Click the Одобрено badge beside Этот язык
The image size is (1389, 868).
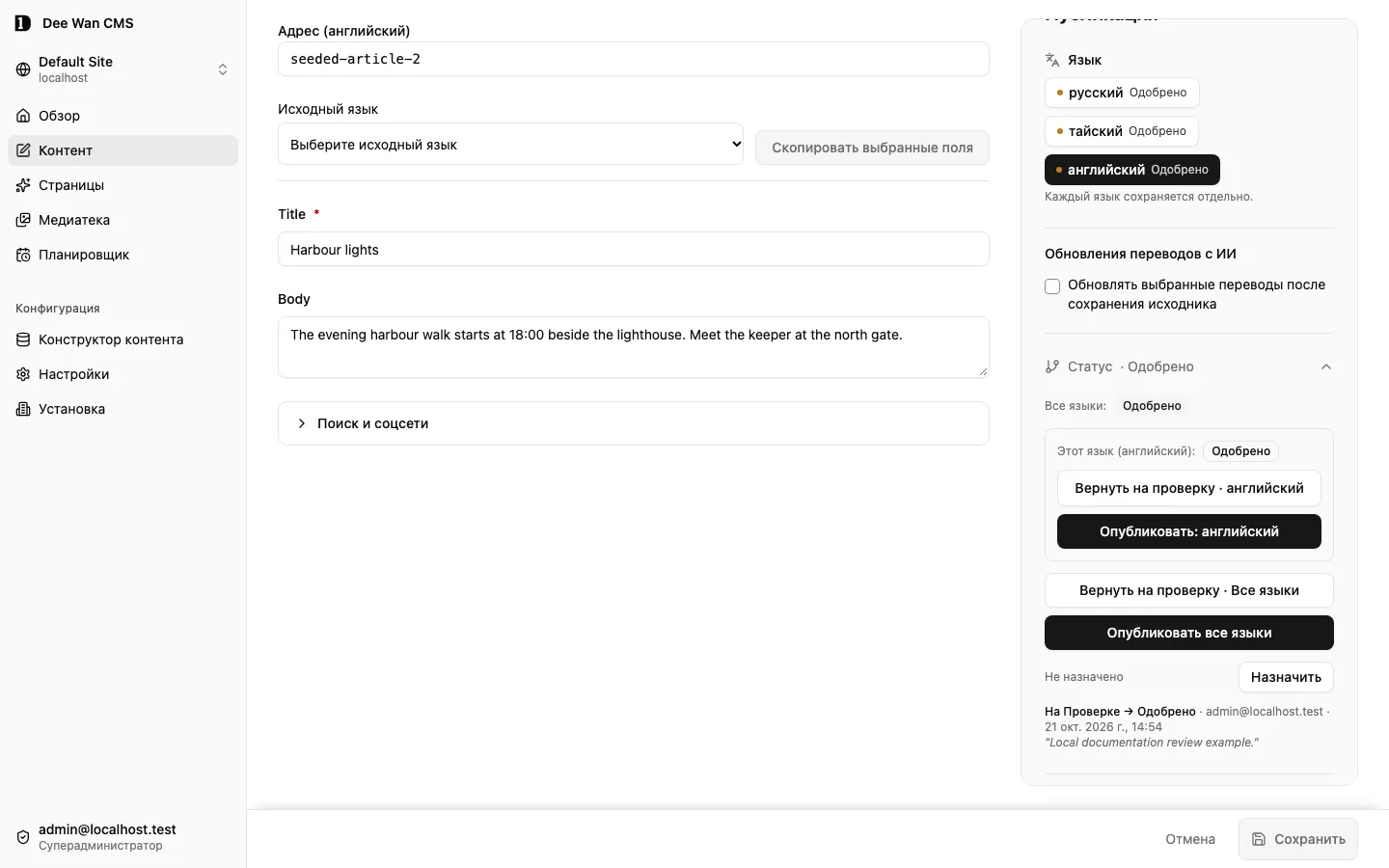click(x=1240, y=451)
